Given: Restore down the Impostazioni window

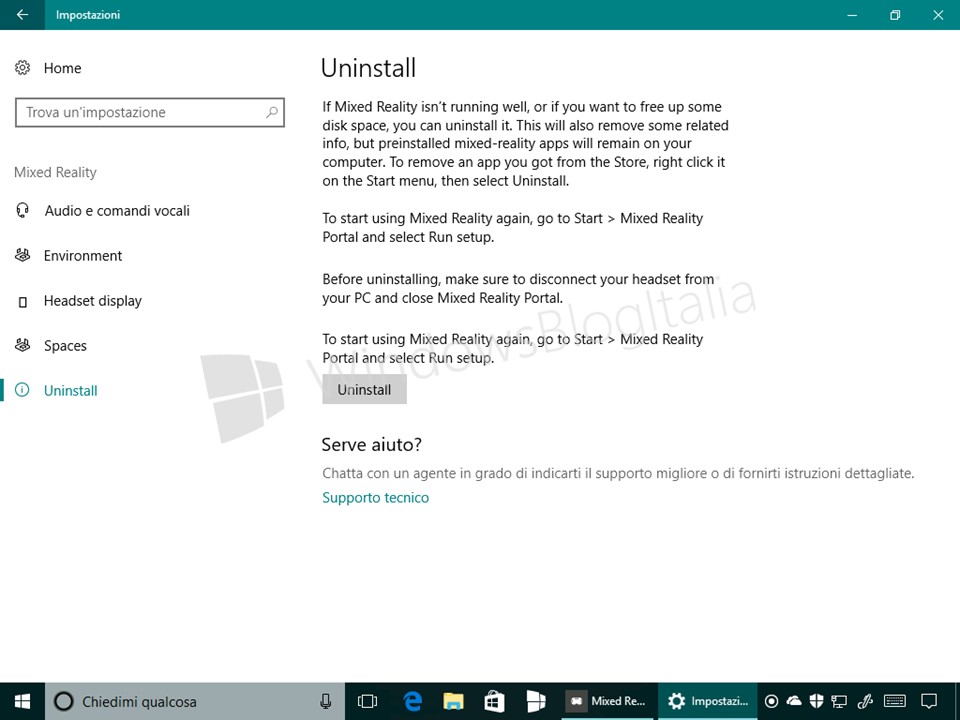Looking at the screenshot, I should click(x=895, y=15).
